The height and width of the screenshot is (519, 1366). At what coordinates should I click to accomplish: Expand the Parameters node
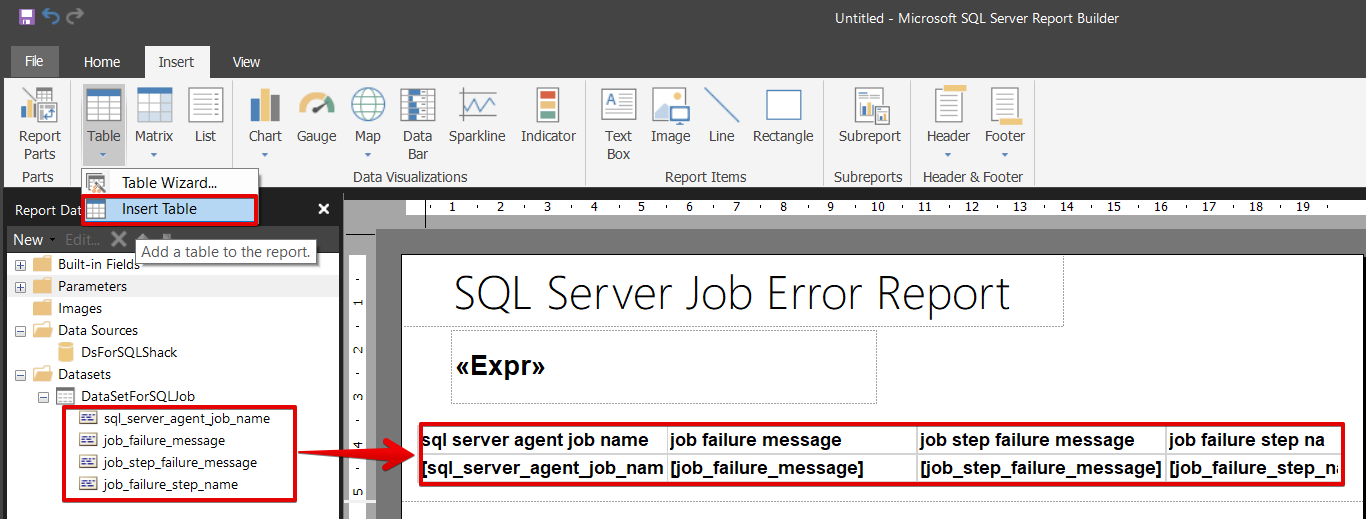[20, 286]
